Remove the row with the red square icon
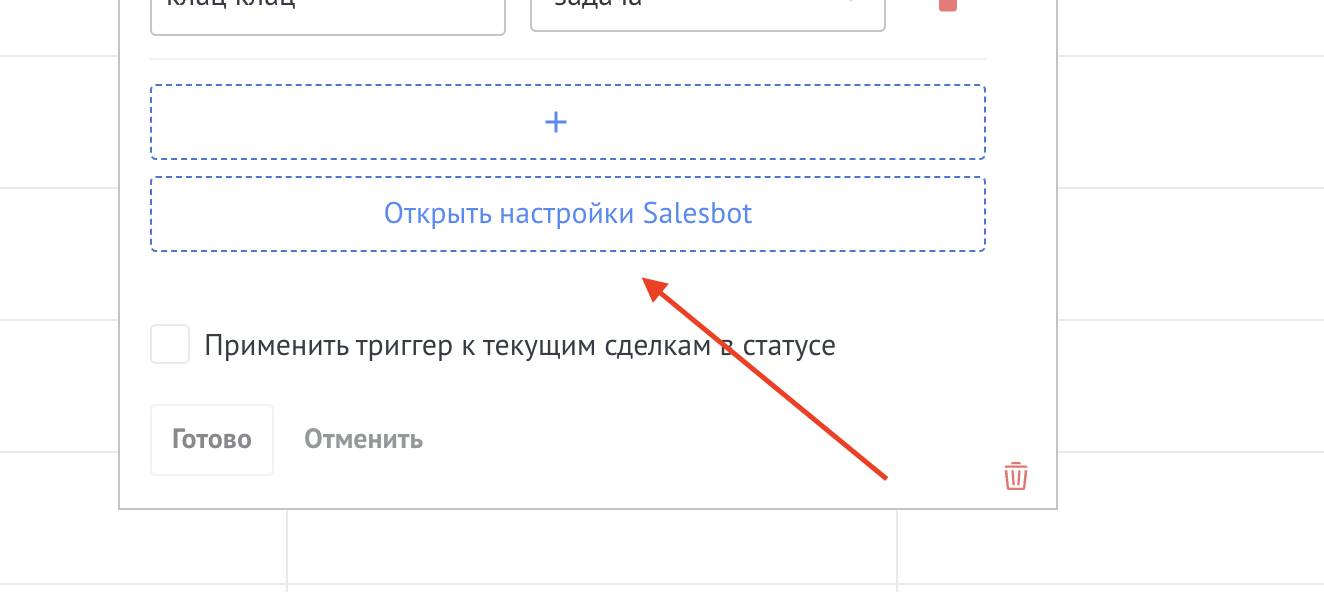The height and width of the screenshot is (592, 1324). 947,5
